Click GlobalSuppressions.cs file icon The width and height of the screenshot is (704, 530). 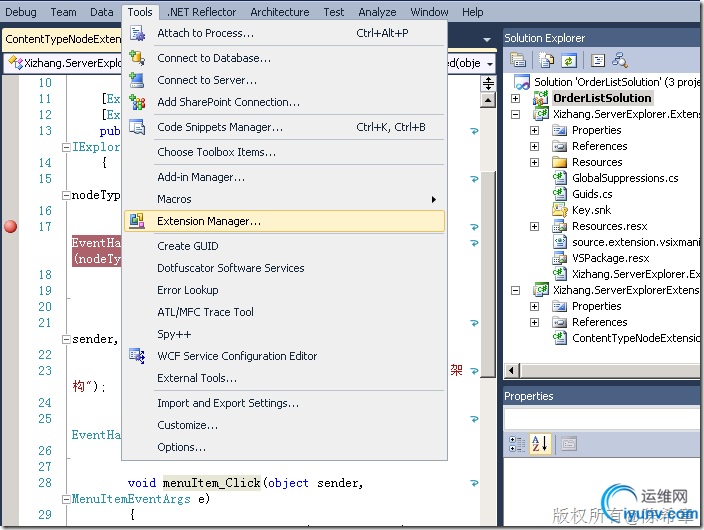click(559, 178)
